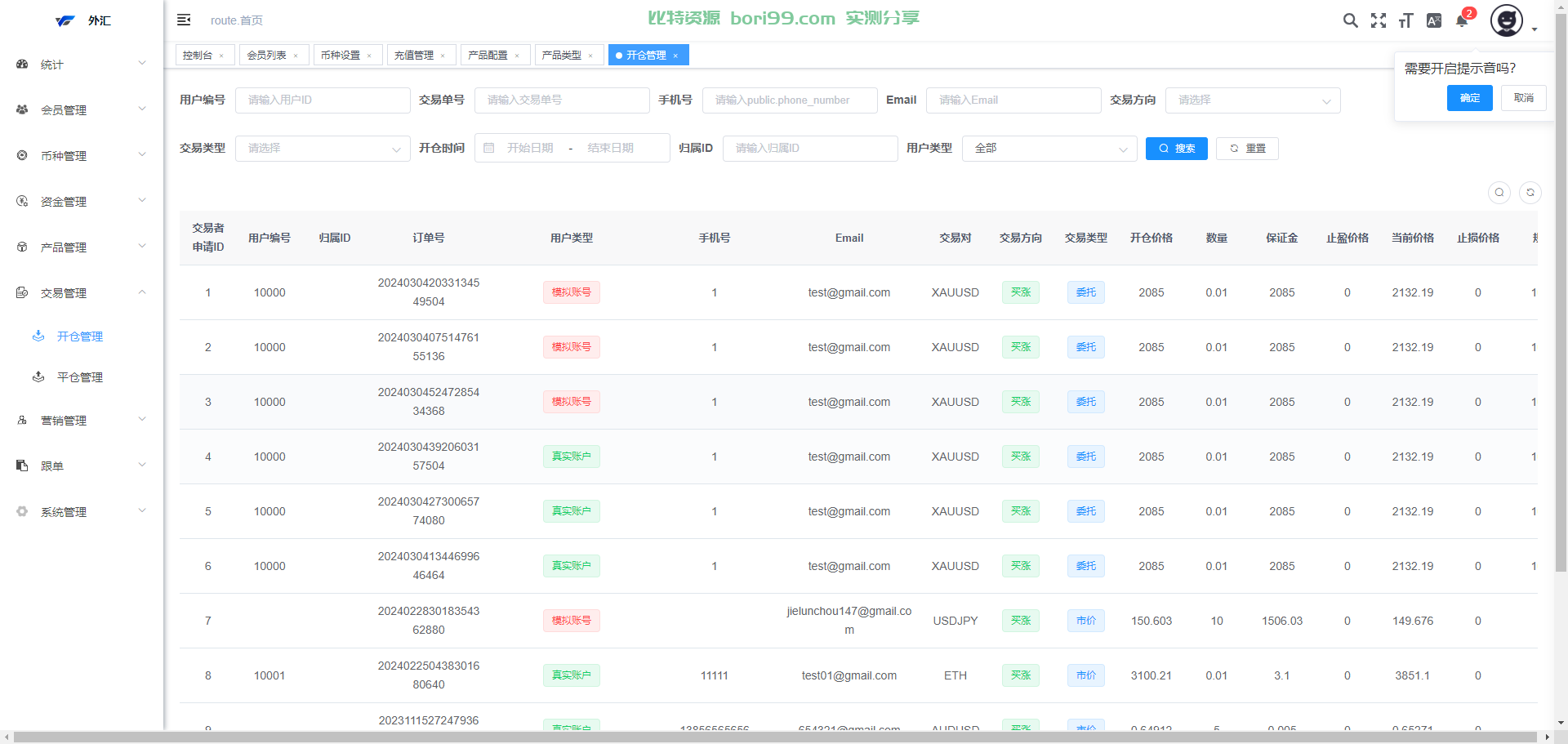1568x744 pixels.
Task: Focus the 交易单号 input field
Action: (x=562, y=100)
